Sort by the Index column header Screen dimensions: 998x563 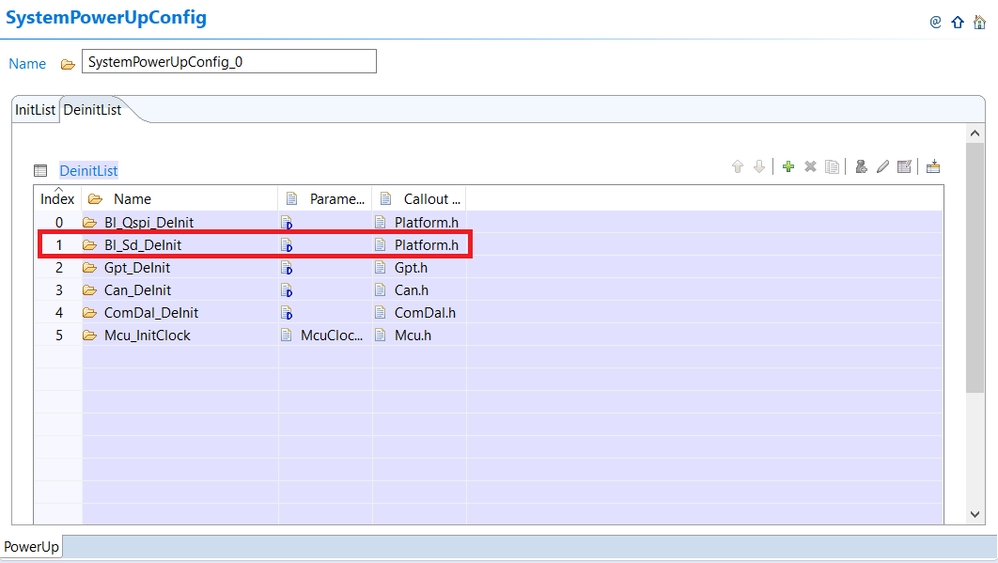[x=57, y=198]
